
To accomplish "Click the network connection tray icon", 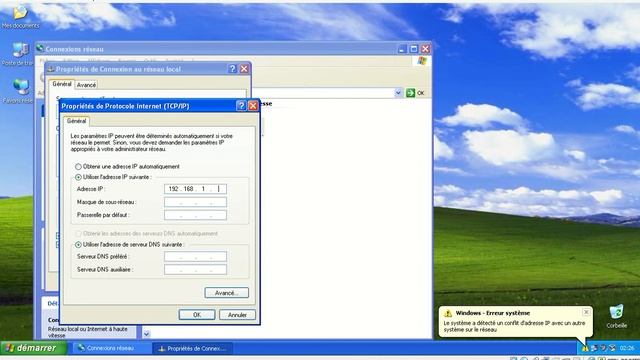I will tap(594, 348).
